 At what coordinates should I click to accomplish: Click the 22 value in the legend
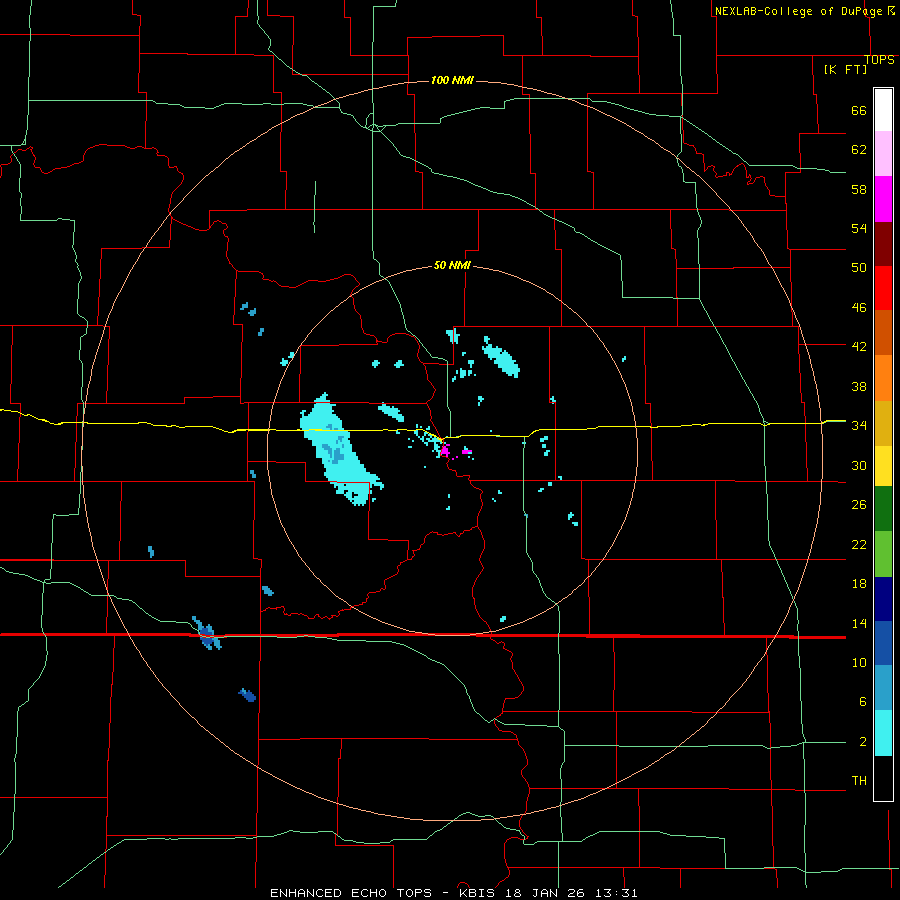pyautogui.click(x=859, y=545)
